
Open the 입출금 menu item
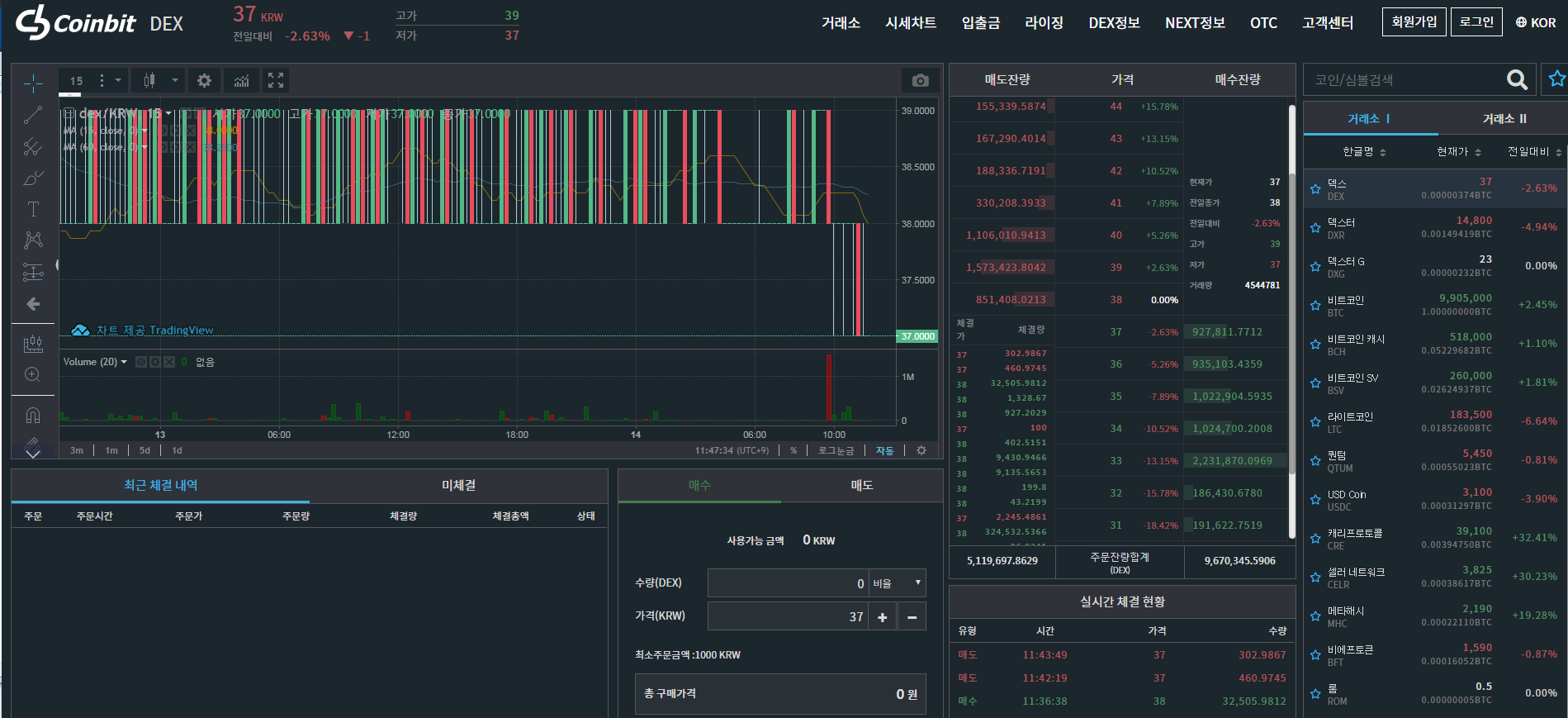coord(981,23)
